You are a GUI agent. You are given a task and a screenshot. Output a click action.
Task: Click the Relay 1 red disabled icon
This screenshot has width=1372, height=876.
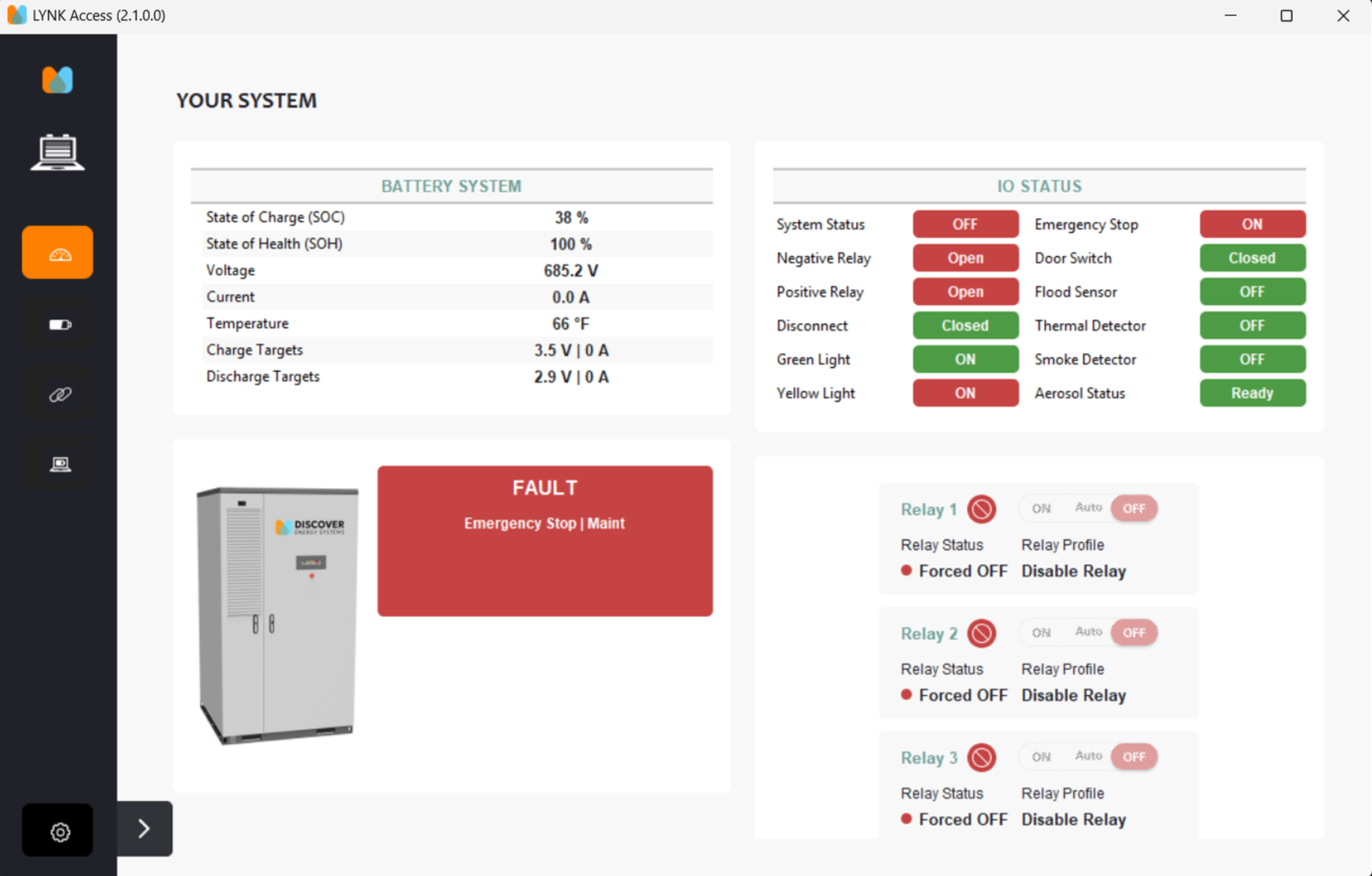[x=981, y=509]
